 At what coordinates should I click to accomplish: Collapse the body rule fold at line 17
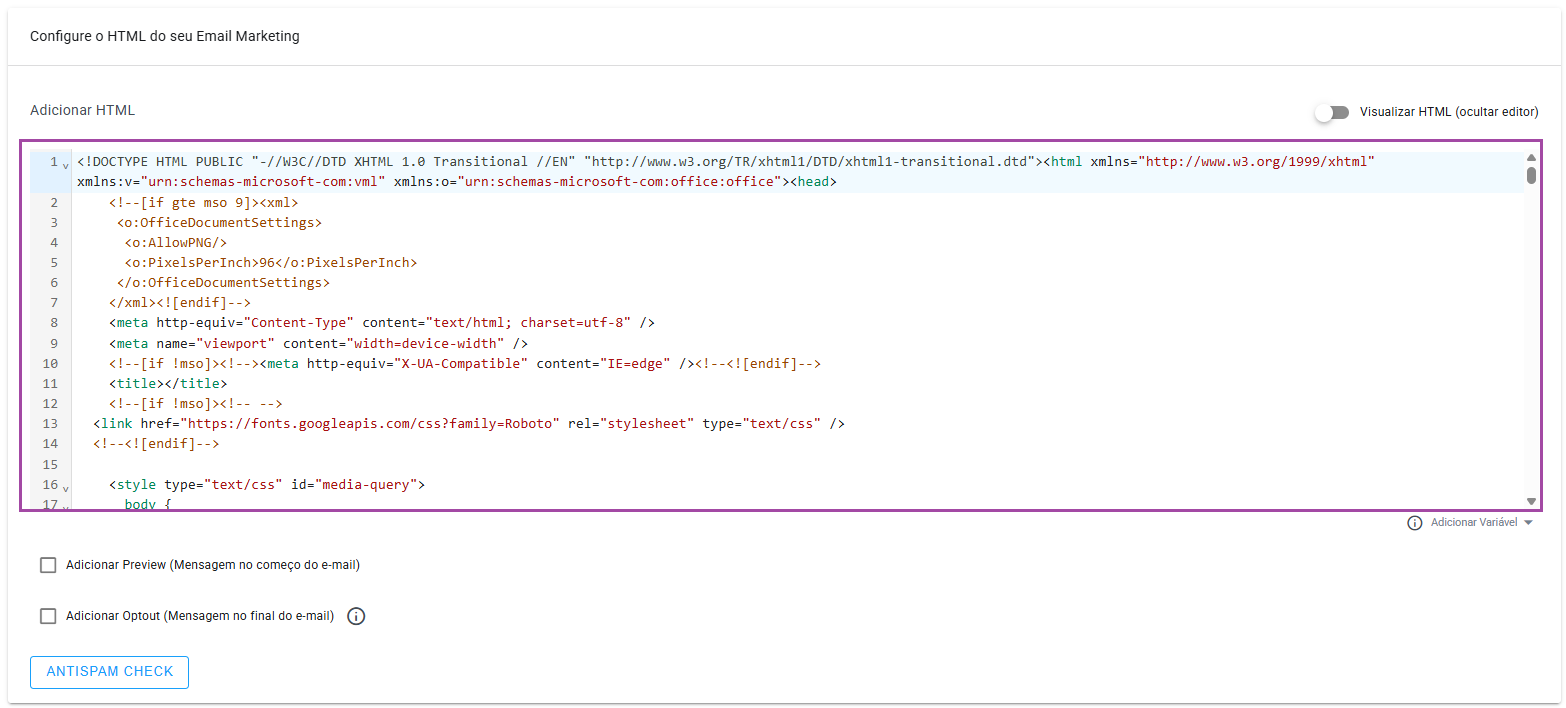[66, 506]
